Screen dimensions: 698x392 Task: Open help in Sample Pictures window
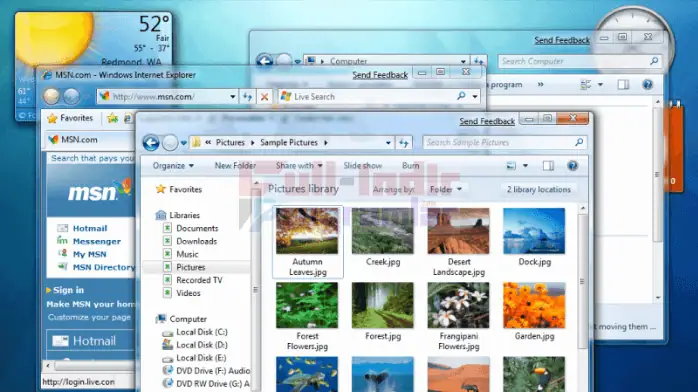[x=572, y=166]
